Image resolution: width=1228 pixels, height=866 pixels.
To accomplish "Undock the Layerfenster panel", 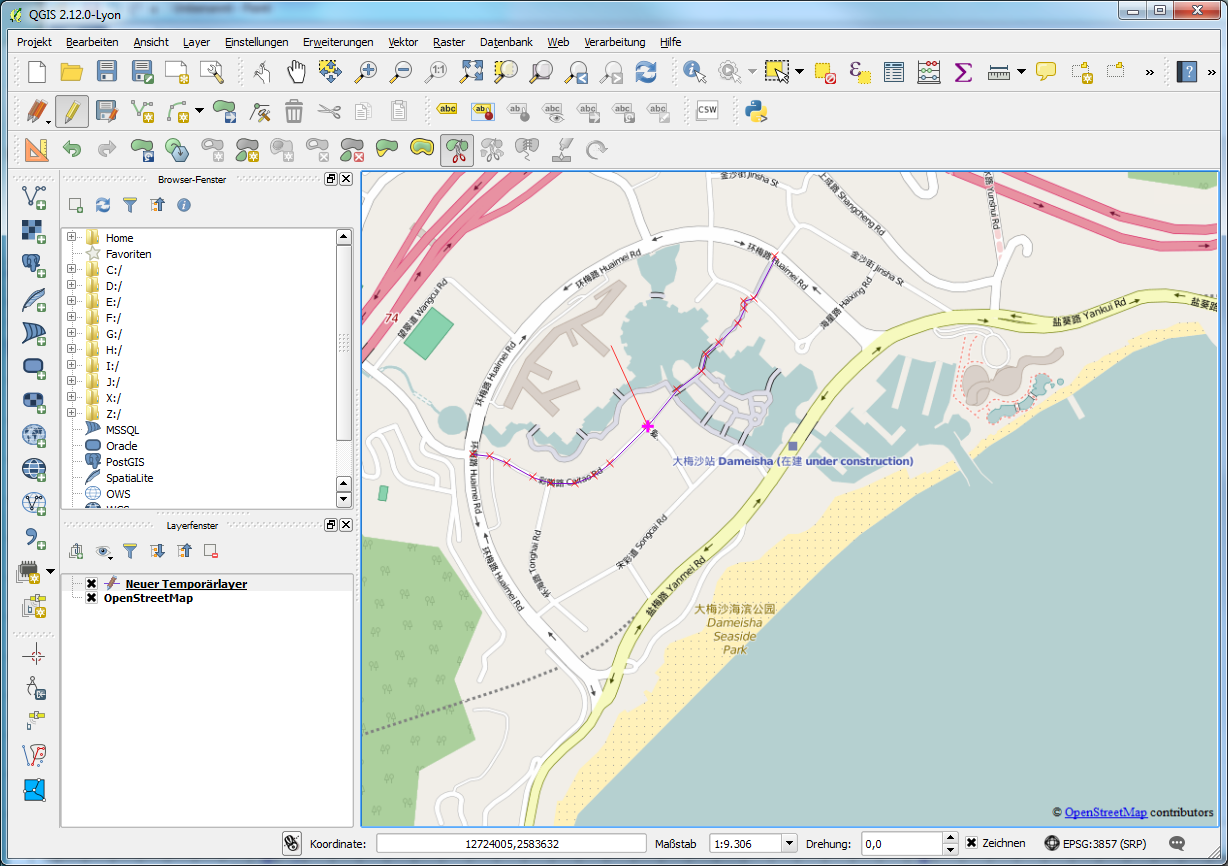I will click(x=331, y=525).
